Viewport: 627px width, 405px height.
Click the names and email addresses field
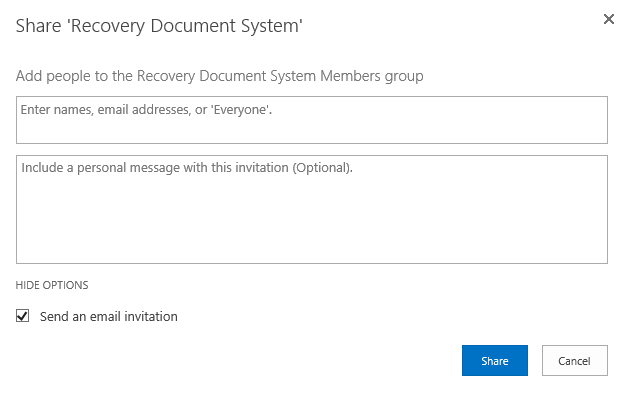click(311, 120)
